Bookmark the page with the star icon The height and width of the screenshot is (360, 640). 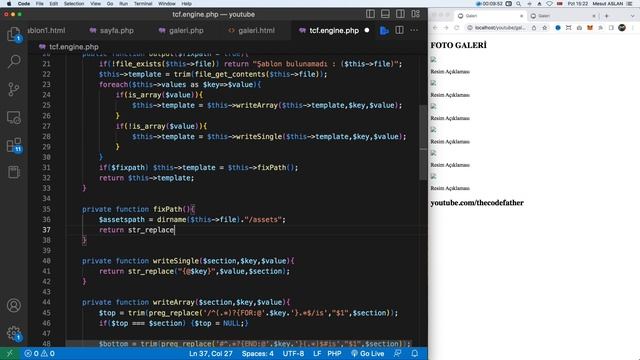[544, 28]
